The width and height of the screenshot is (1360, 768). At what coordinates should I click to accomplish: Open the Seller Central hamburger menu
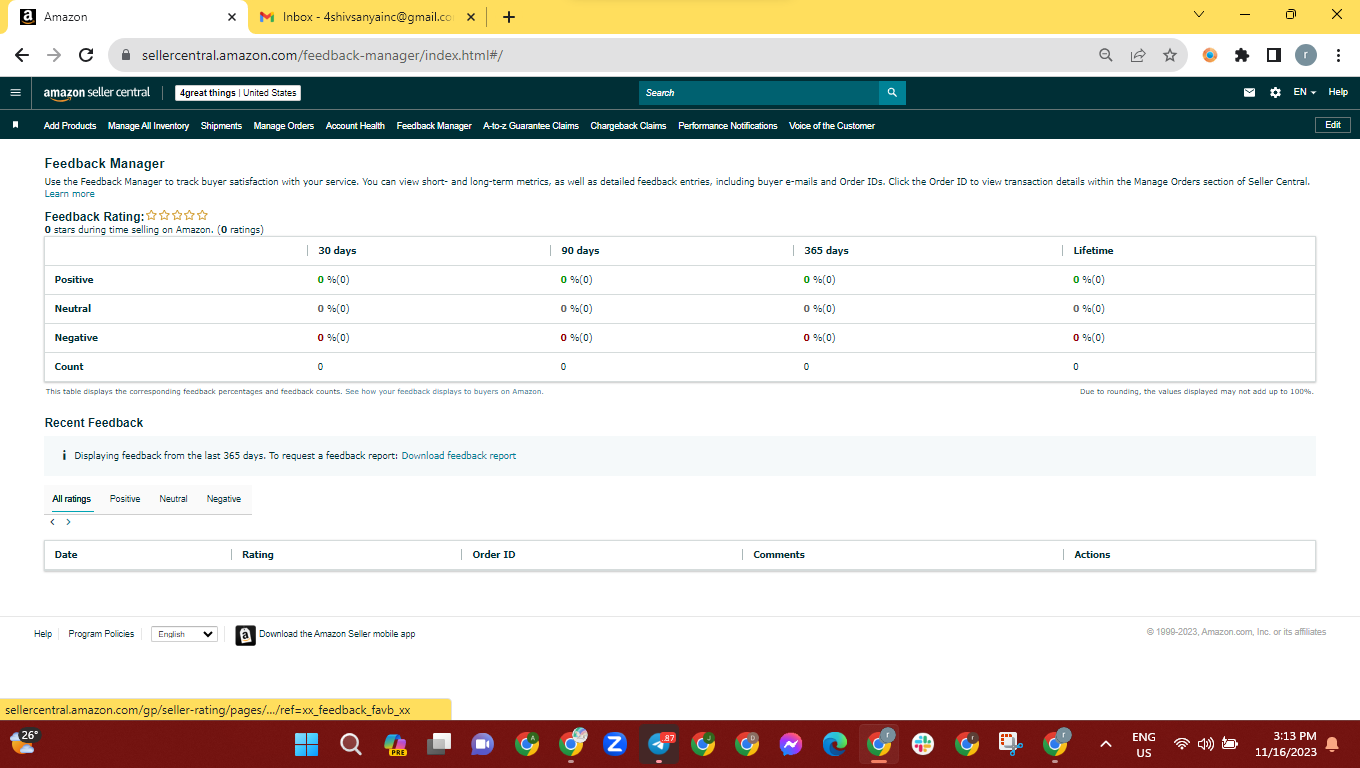coord(15,93)
